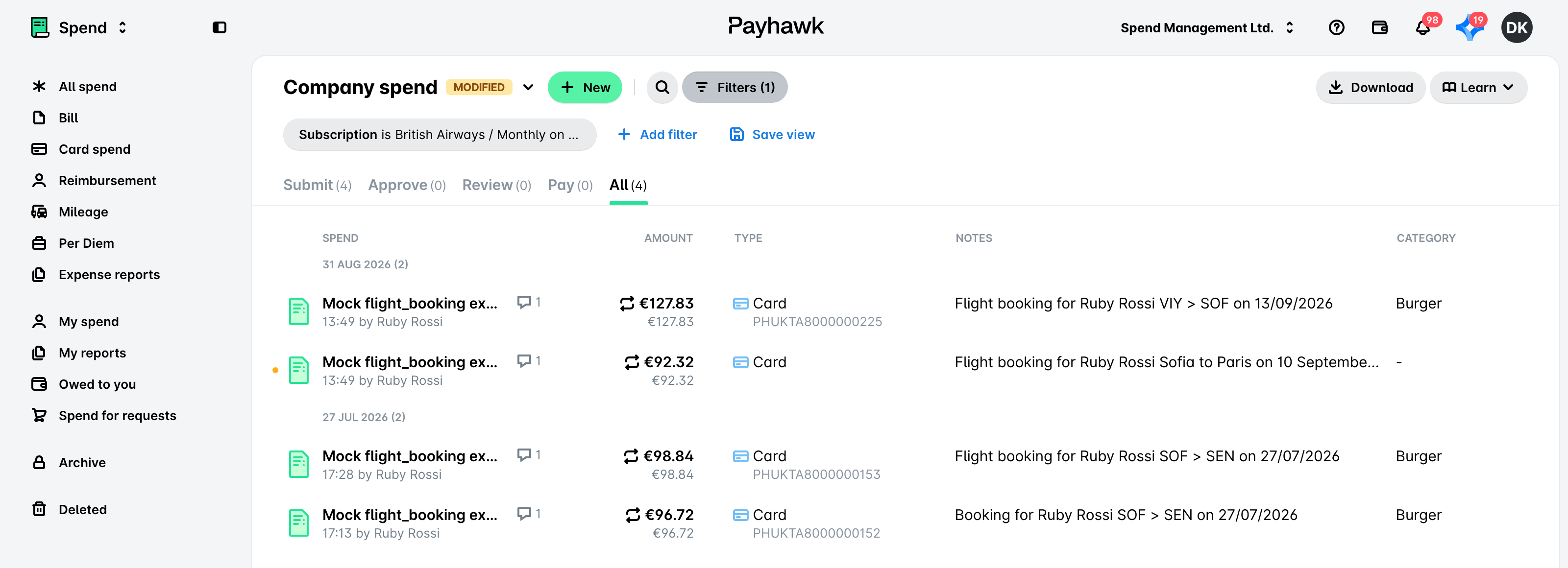Click recurring icon beside €98.84

[631, 456]
